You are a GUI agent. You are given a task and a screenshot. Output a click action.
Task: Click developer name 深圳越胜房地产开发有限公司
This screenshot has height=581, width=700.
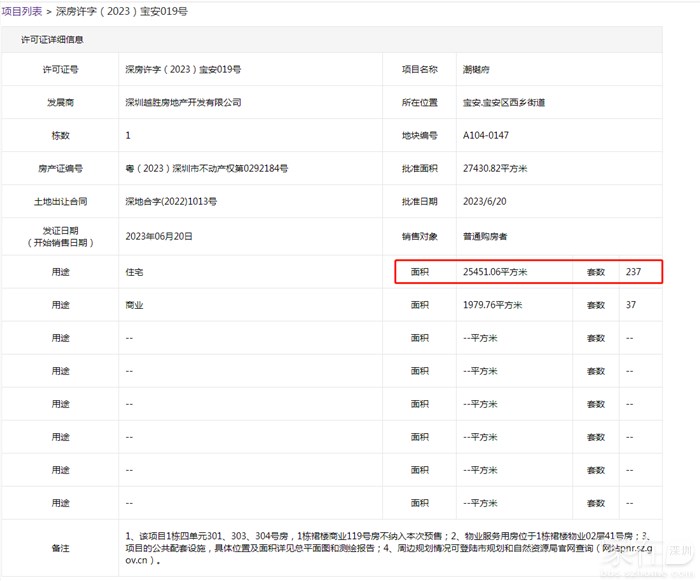[183, 103]
